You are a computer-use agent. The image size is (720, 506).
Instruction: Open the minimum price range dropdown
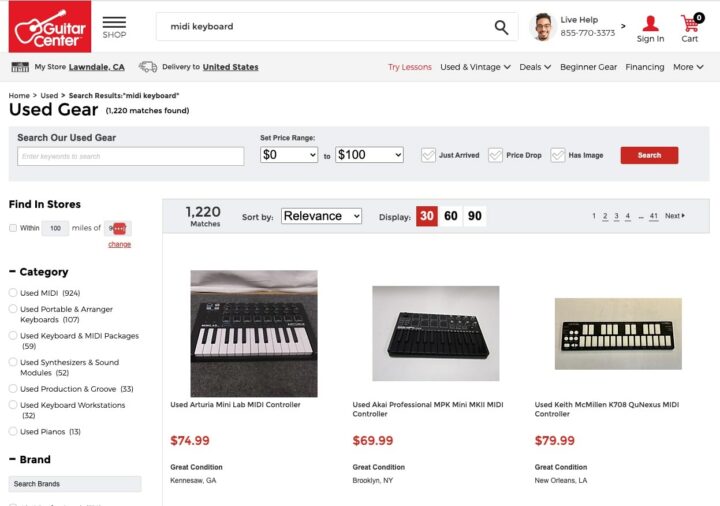[289, 155]
